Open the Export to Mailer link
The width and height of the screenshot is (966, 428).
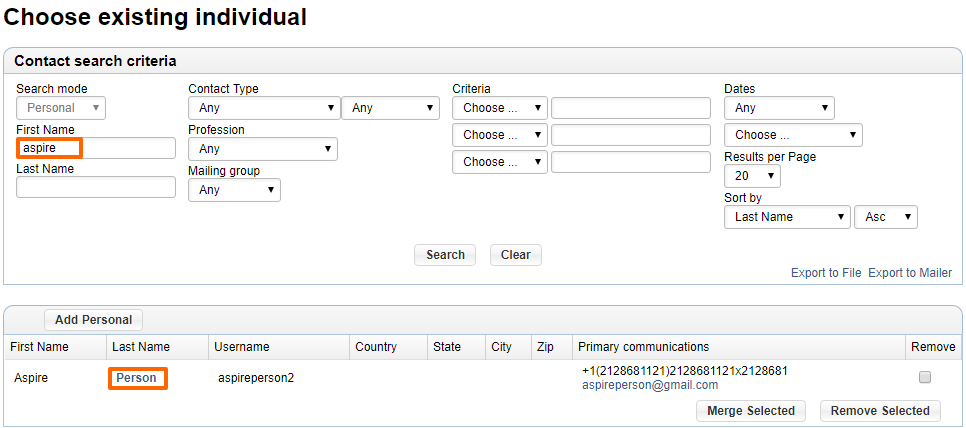point(910,273)
